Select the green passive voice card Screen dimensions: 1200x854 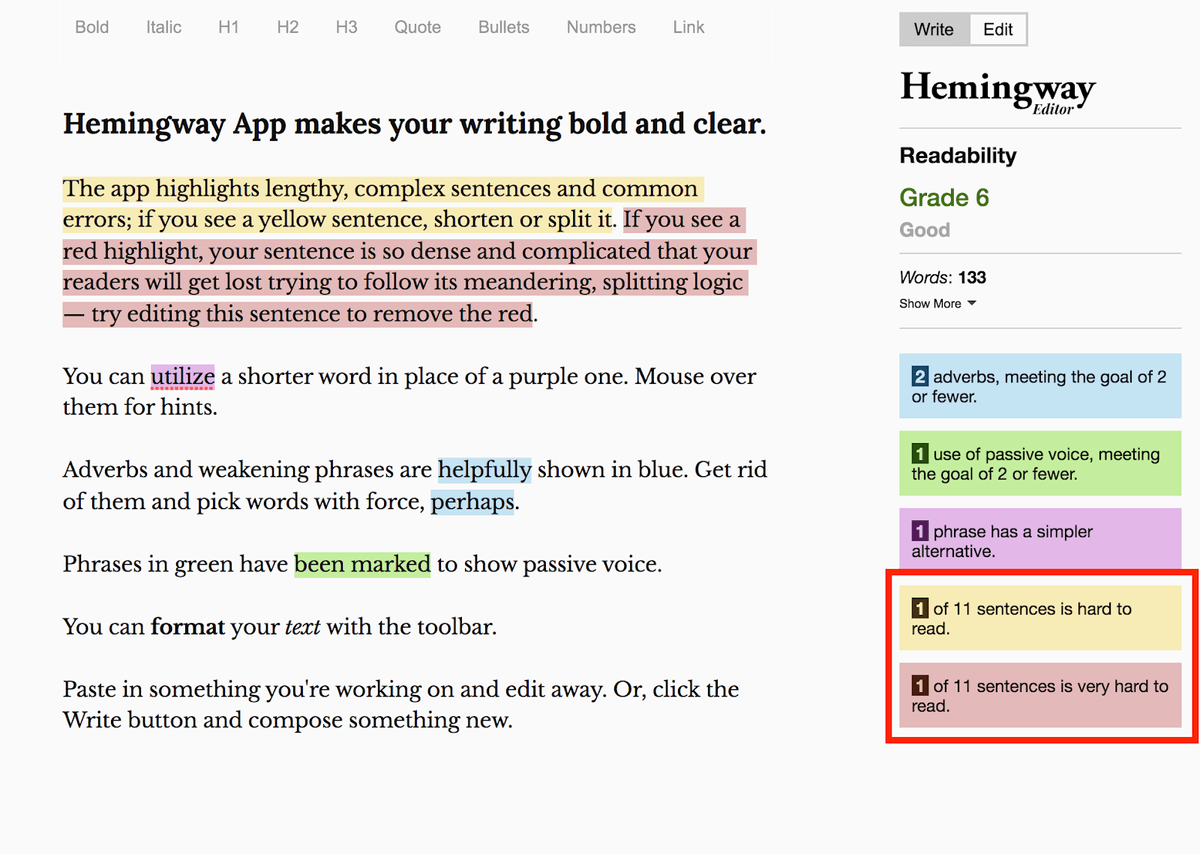coord(1040,463)
